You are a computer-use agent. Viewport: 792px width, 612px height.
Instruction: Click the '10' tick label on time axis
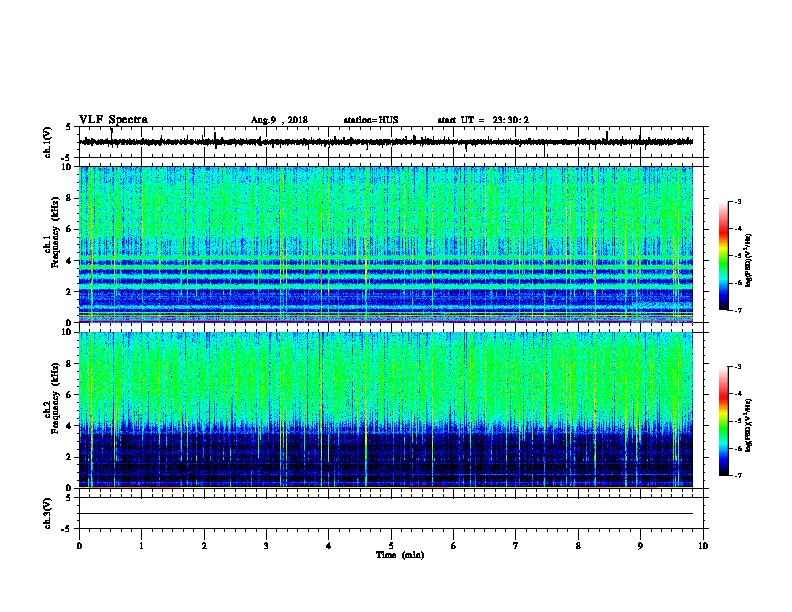(x=703, y=546)
